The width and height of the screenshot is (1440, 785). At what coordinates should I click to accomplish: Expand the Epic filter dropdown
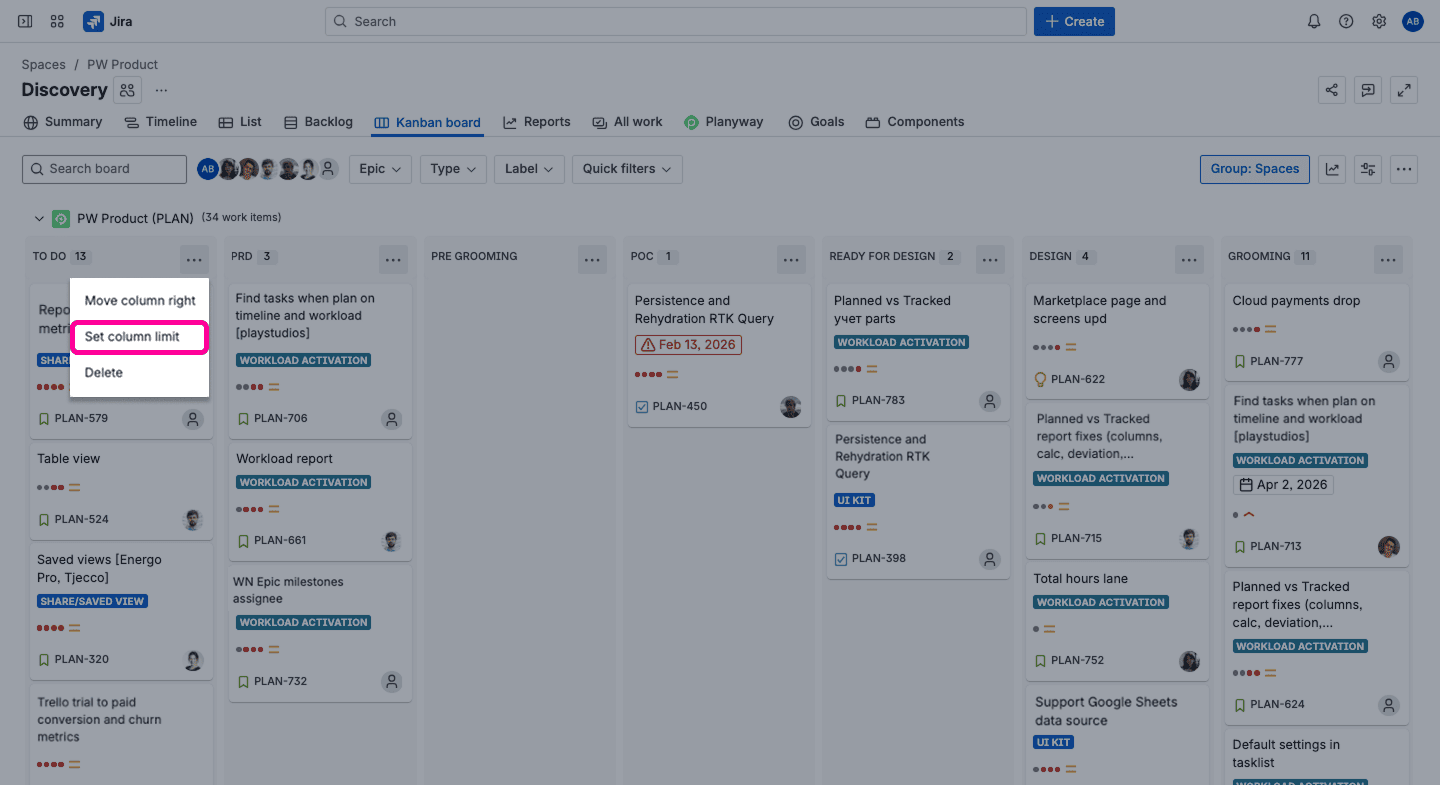(x=380, y=169)
